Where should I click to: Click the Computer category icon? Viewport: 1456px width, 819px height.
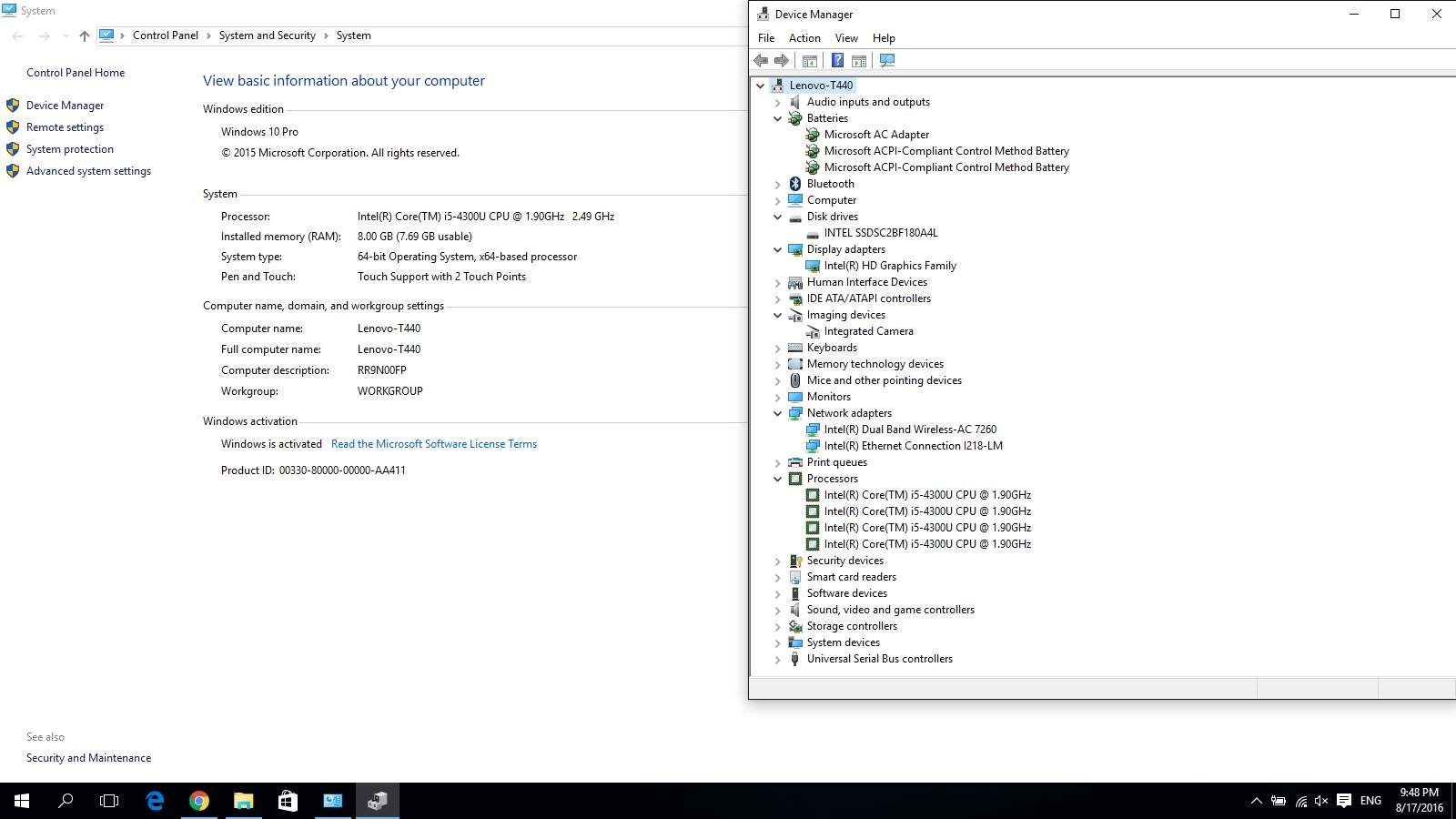click(795, 200)
